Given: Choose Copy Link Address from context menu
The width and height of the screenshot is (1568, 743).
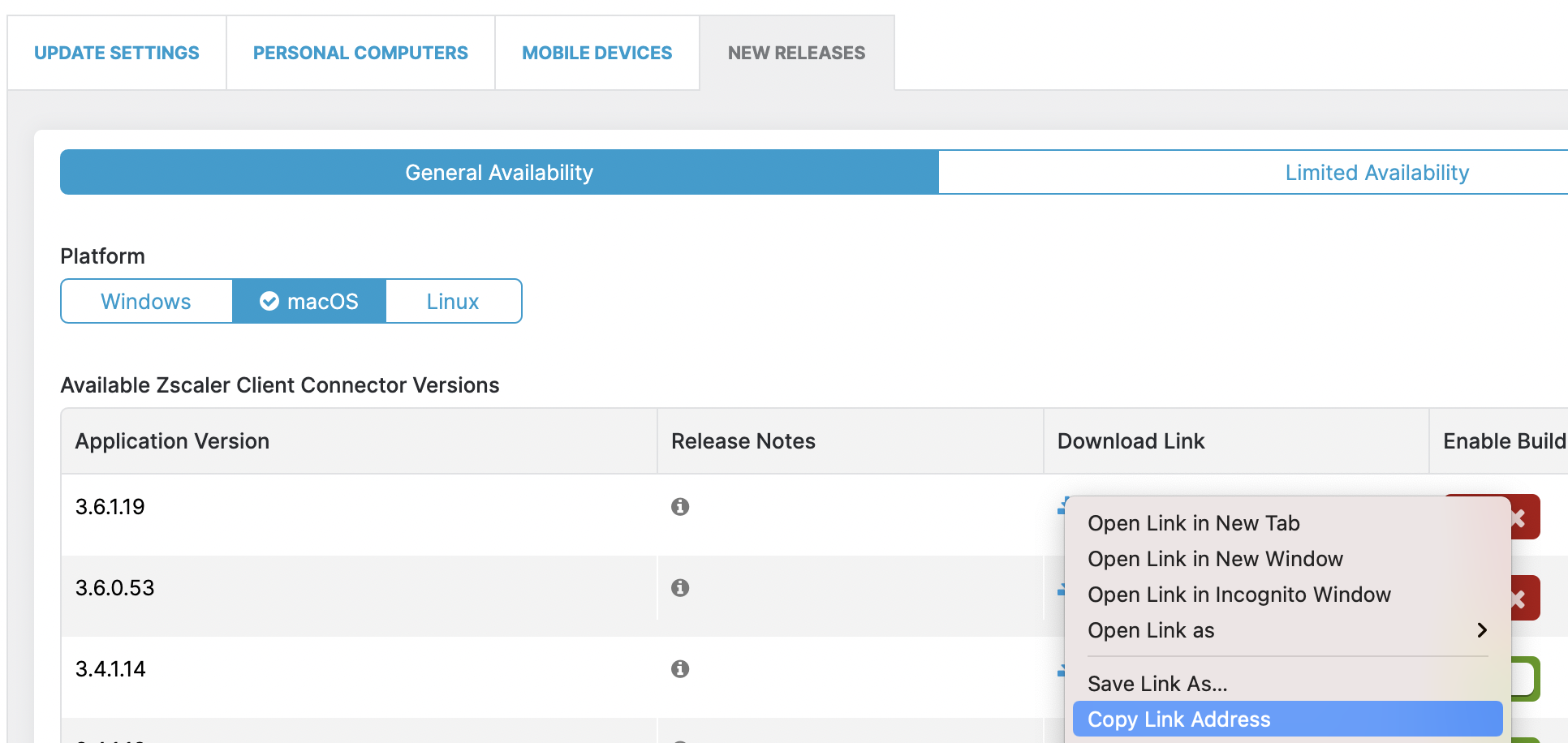Looking at the screenshot, I should (x=1179, y=719).
